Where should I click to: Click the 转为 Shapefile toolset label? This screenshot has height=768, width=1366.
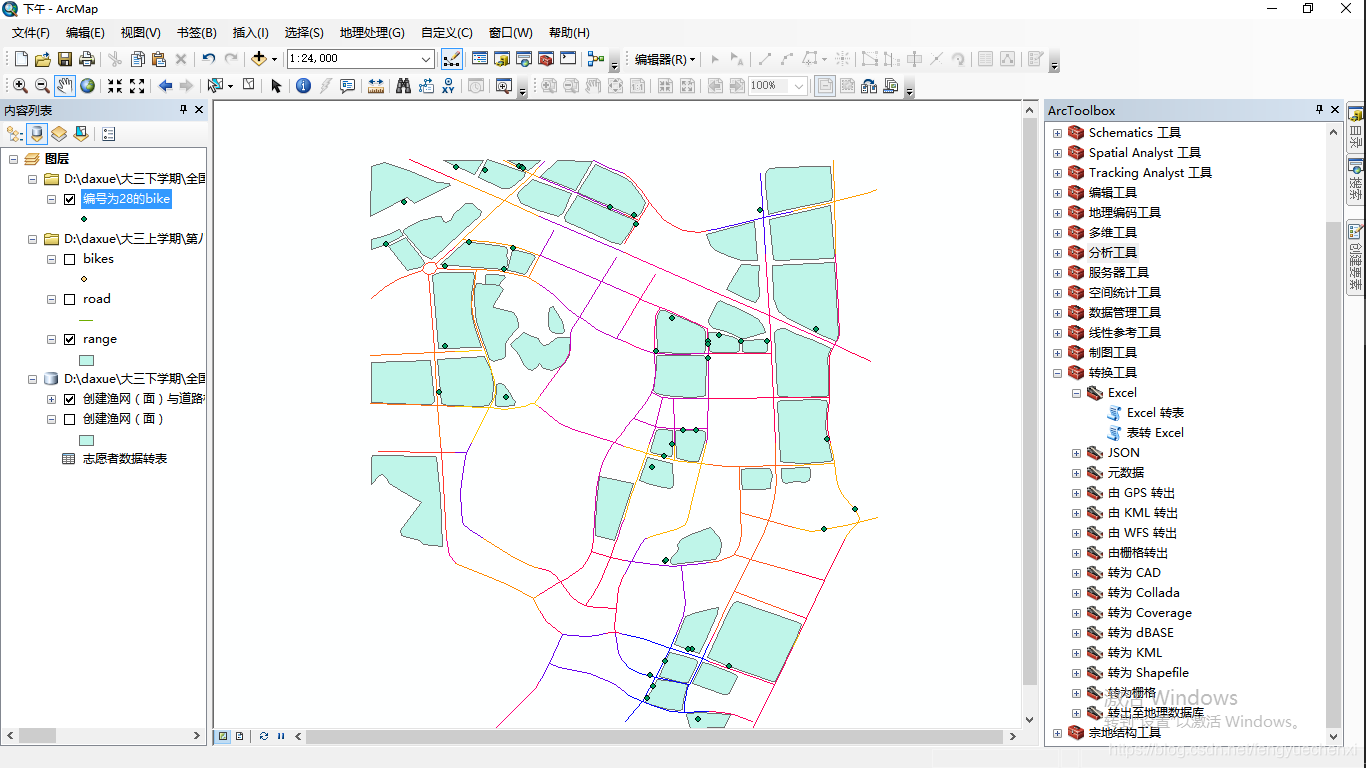1148,673
